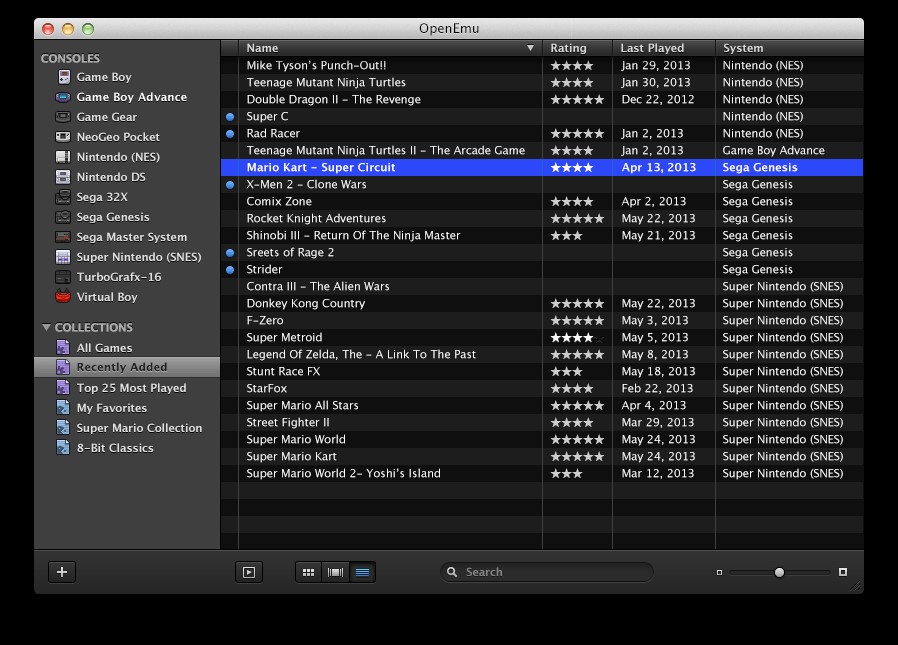
Task: Adjust the thumbnail size slider knob
Action: click(779, 572)
